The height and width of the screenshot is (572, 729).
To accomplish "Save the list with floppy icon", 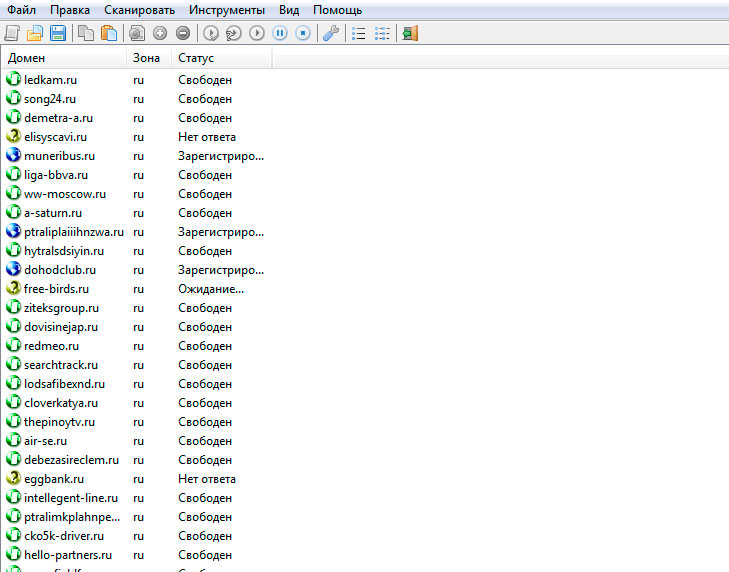I will [58, 33].
